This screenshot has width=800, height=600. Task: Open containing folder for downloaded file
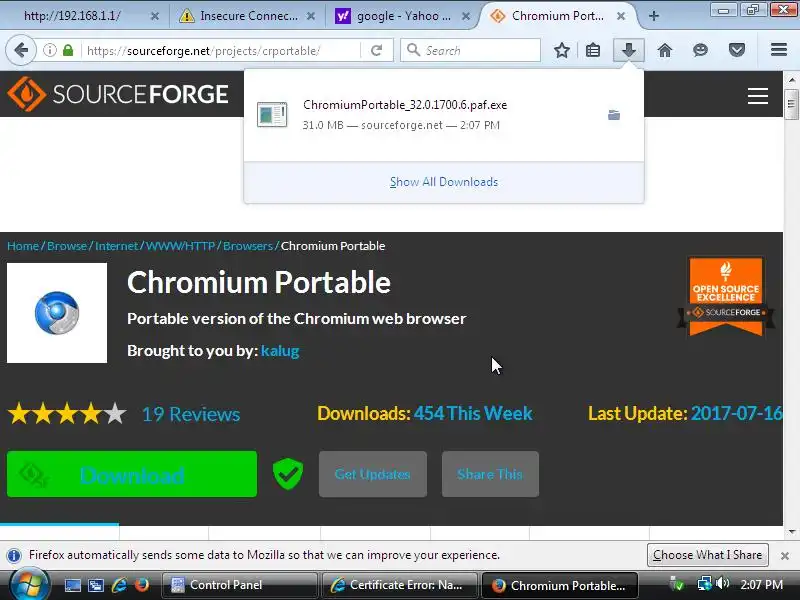[x=614, y=115]
